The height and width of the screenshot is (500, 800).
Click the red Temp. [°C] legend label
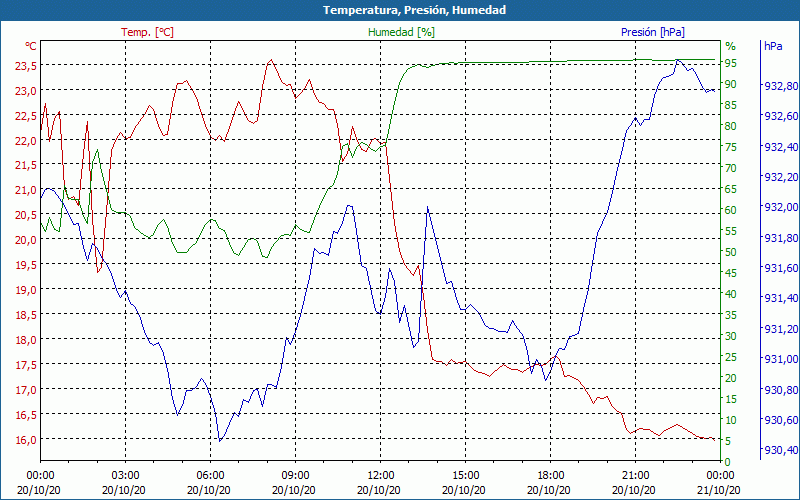pyautogui.click(x=147, y=32)
